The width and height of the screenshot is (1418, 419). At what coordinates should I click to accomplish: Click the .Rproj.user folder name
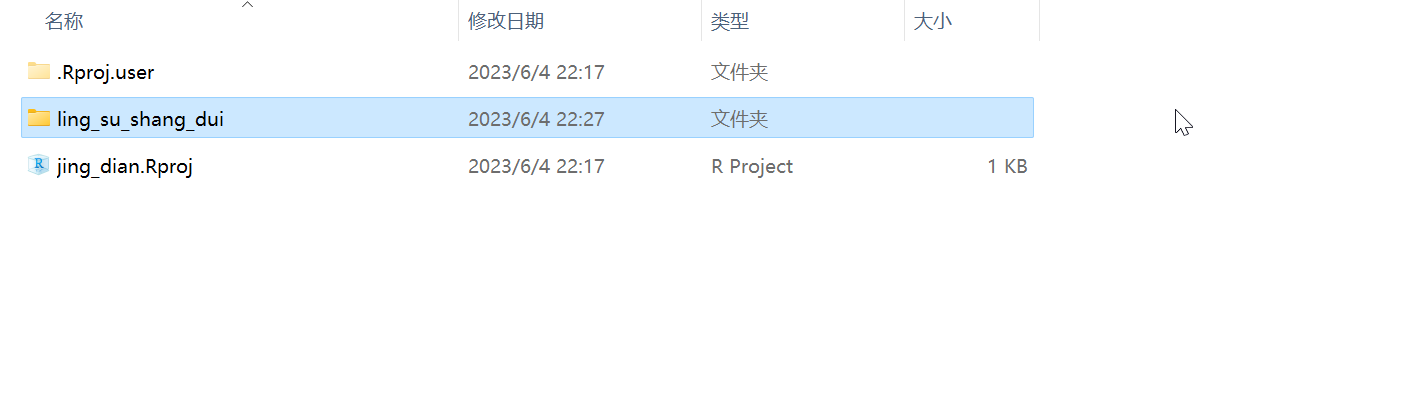[x=105, y=72]
